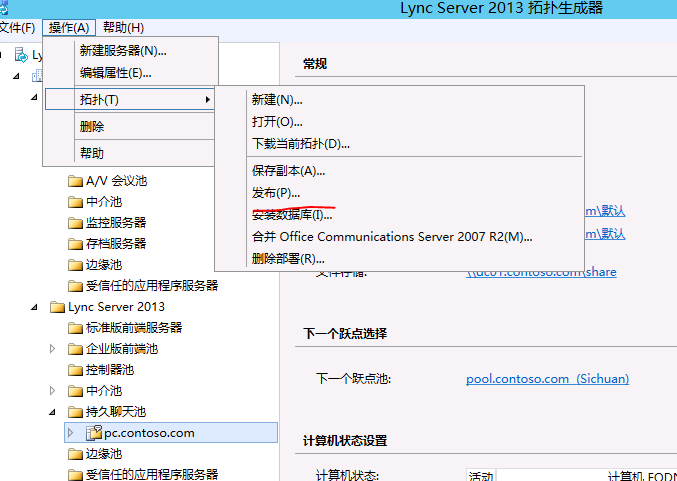677x481 pixels.
Task: Click the folder icon of 监控服务器
Action: [75, 223]
